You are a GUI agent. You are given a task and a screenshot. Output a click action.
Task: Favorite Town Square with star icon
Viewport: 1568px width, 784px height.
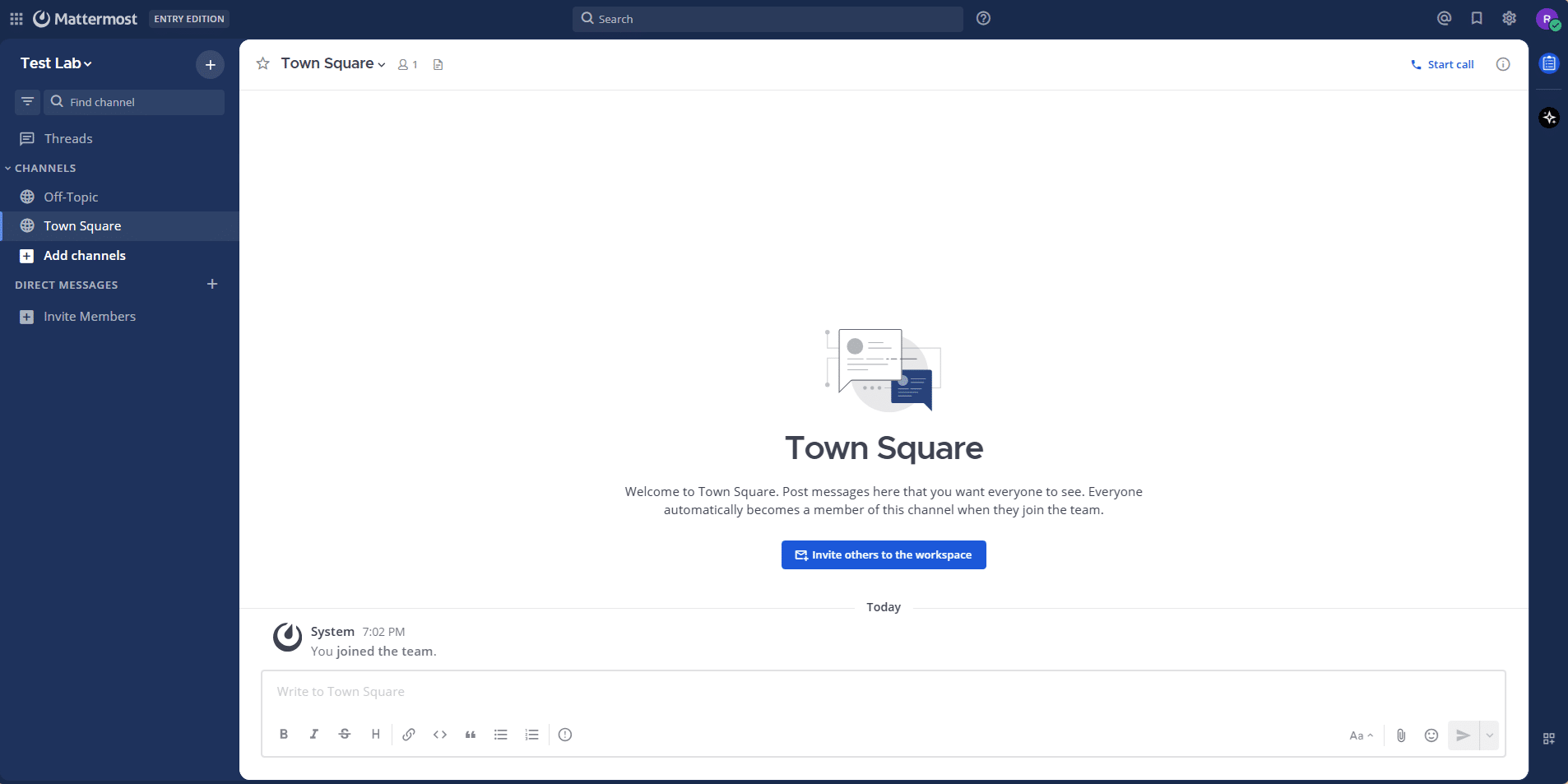[263, 63]
